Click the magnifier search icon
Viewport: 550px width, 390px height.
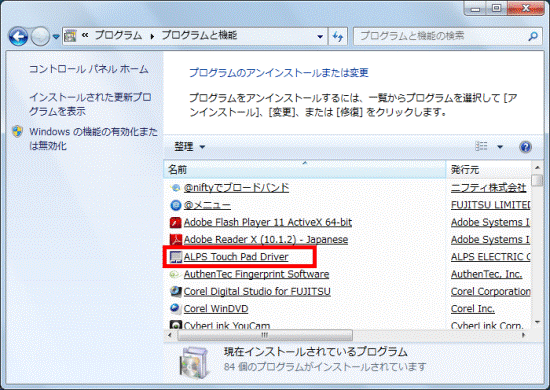click(x=533, y=36)
